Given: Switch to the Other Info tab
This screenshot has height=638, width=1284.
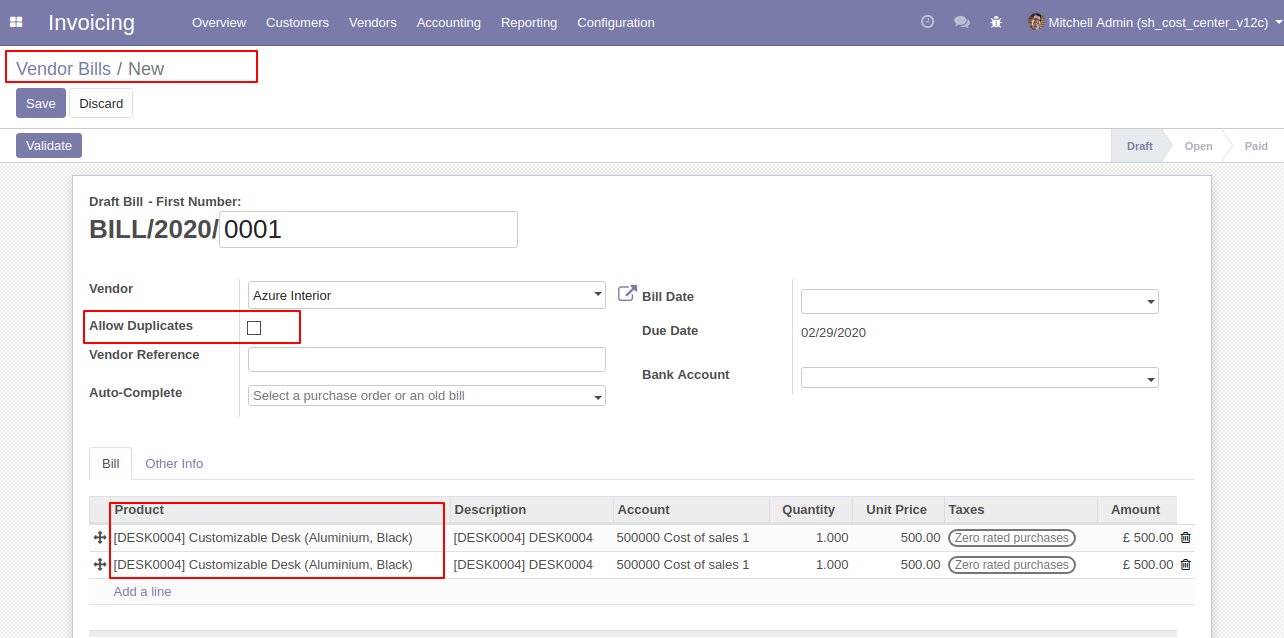Looking at the screenshot, I should pyautogui.click(x=174, y=464).
